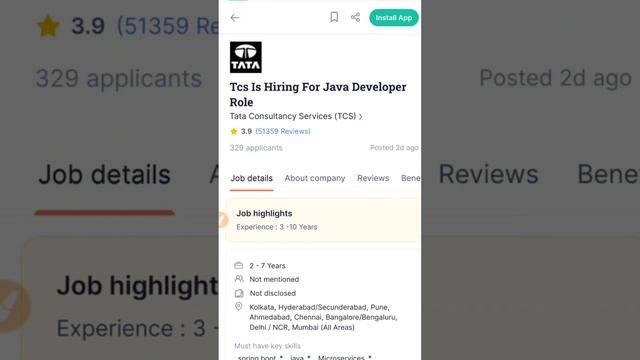Screen dimensions: 640x360
Task: Go back using the left arrow icon
Action: pos(235,18)
